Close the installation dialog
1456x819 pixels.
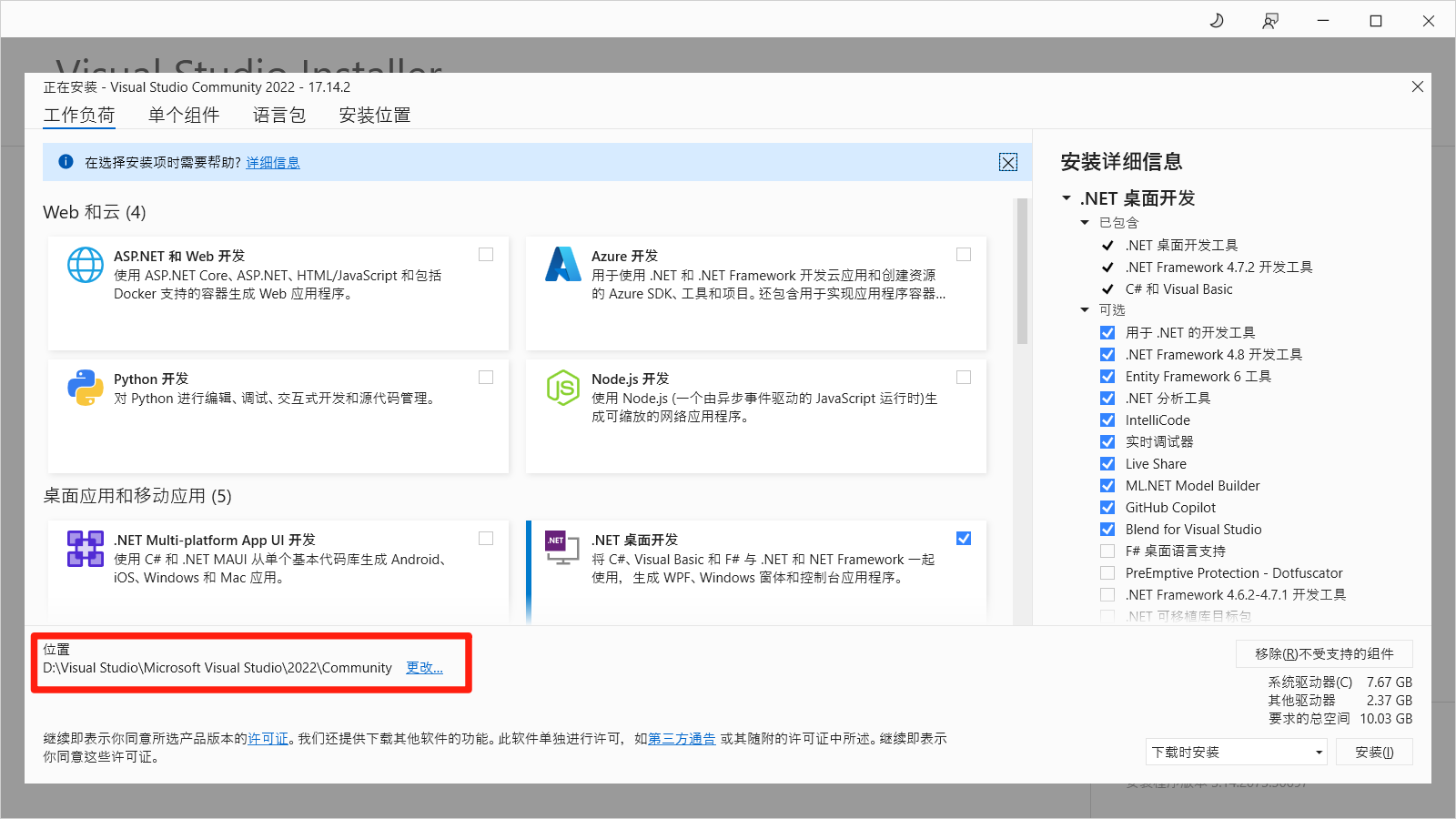(1418, 86)
